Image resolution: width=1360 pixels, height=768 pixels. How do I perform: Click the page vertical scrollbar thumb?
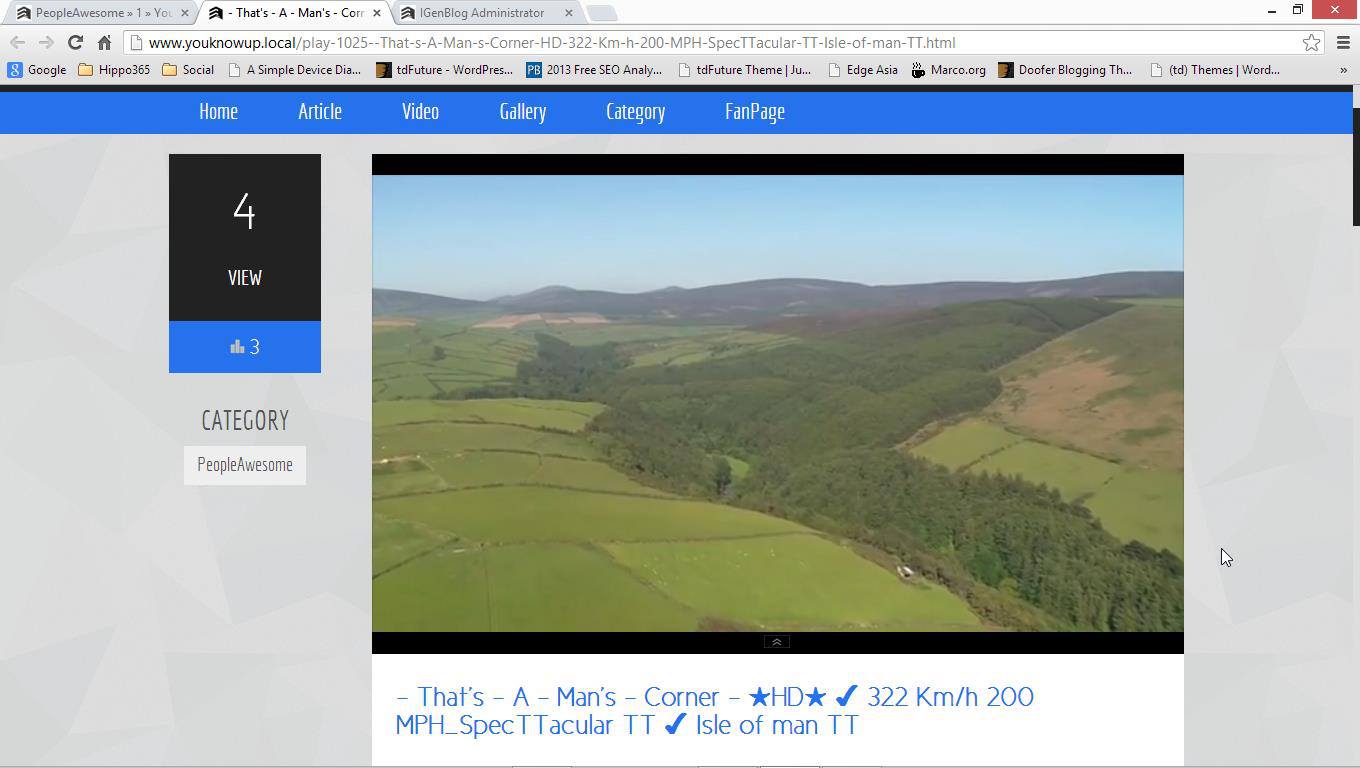click(1356, 166)
